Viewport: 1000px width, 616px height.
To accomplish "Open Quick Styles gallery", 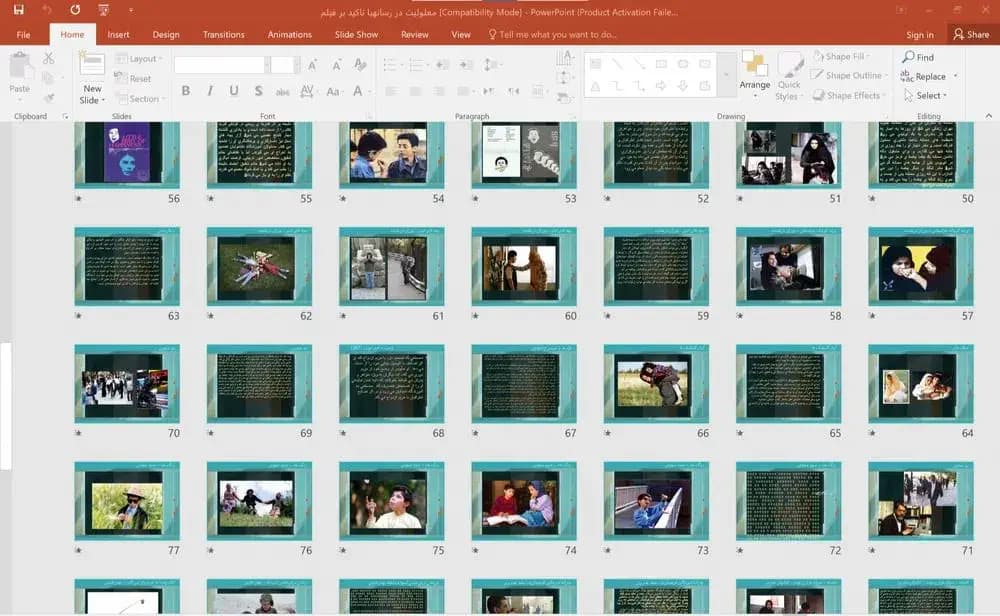I will click(x=789, y=77).
